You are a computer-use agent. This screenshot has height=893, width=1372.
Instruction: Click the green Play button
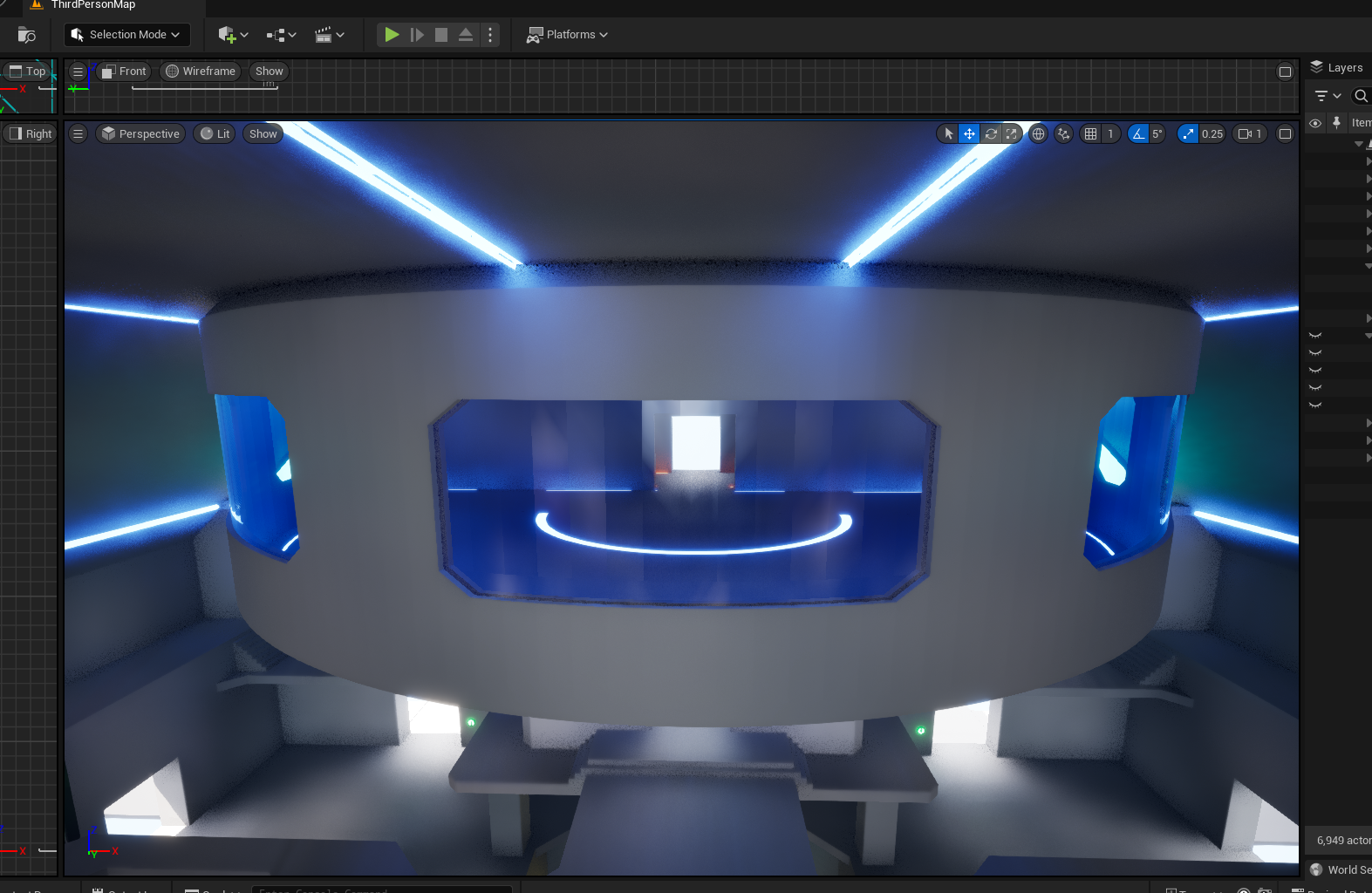click(392, 35)
